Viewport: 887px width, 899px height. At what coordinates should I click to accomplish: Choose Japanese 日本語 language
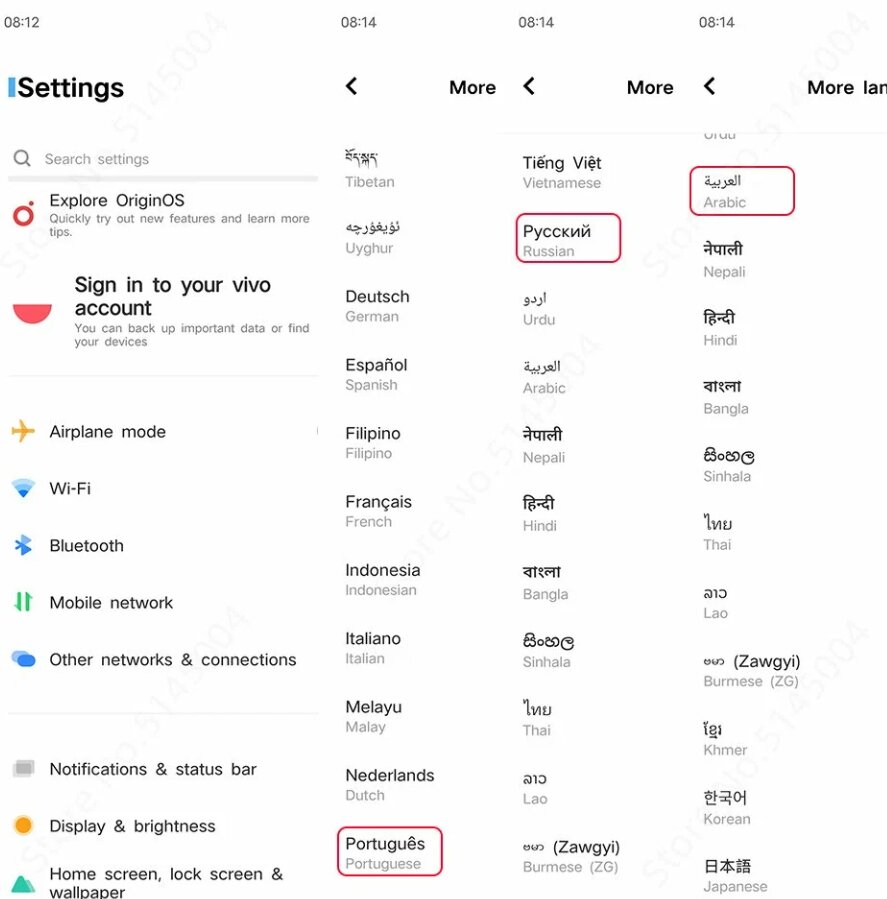click(x=735, y=875)
